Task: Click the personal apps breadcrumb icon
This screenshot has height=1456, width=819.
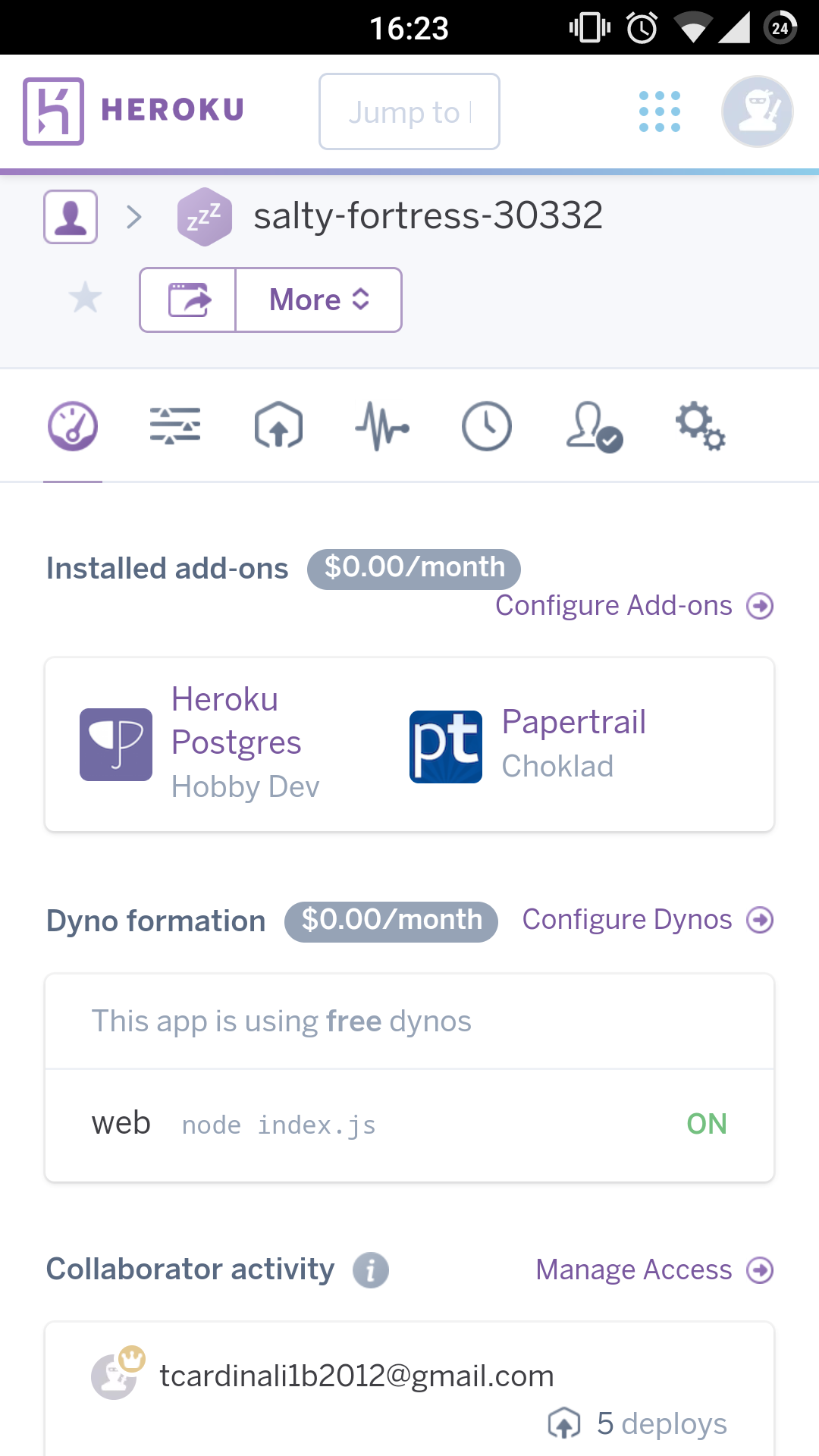Action: click(71, 217)
